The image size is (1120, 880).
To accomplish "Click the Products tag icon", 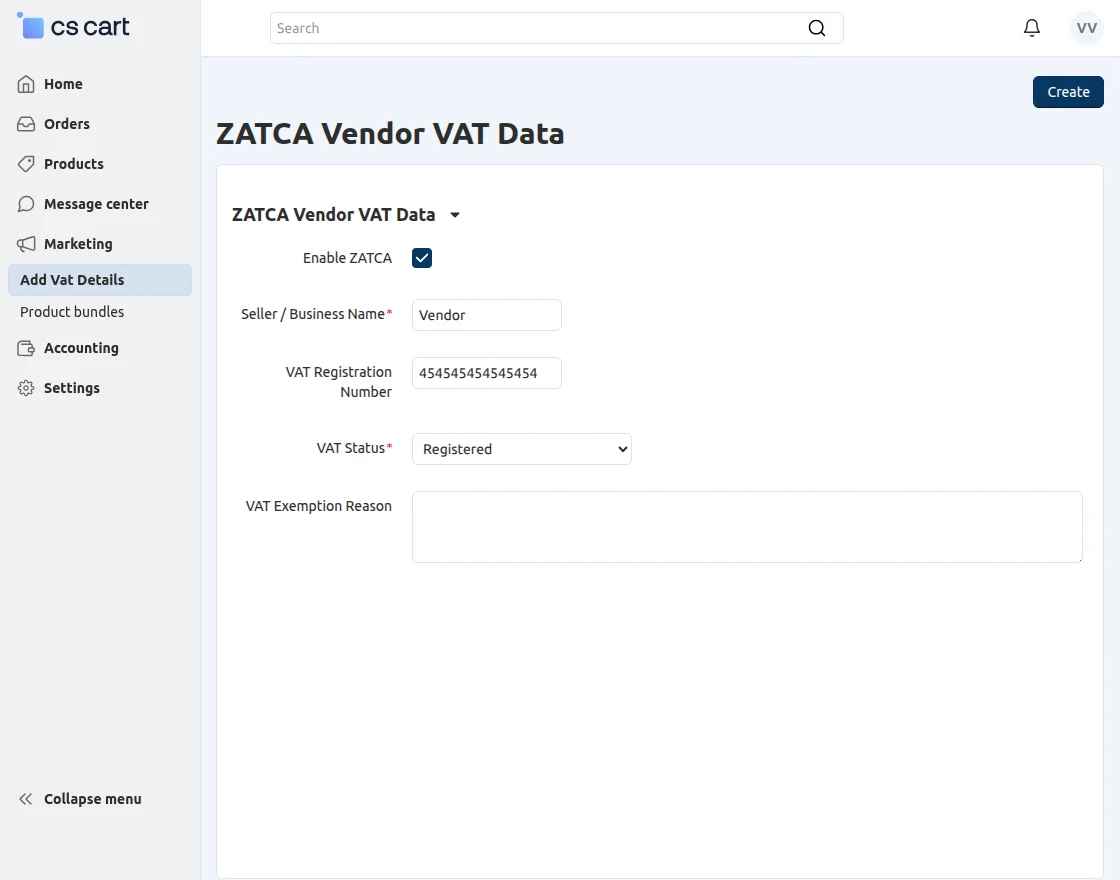I will (26, 164).
